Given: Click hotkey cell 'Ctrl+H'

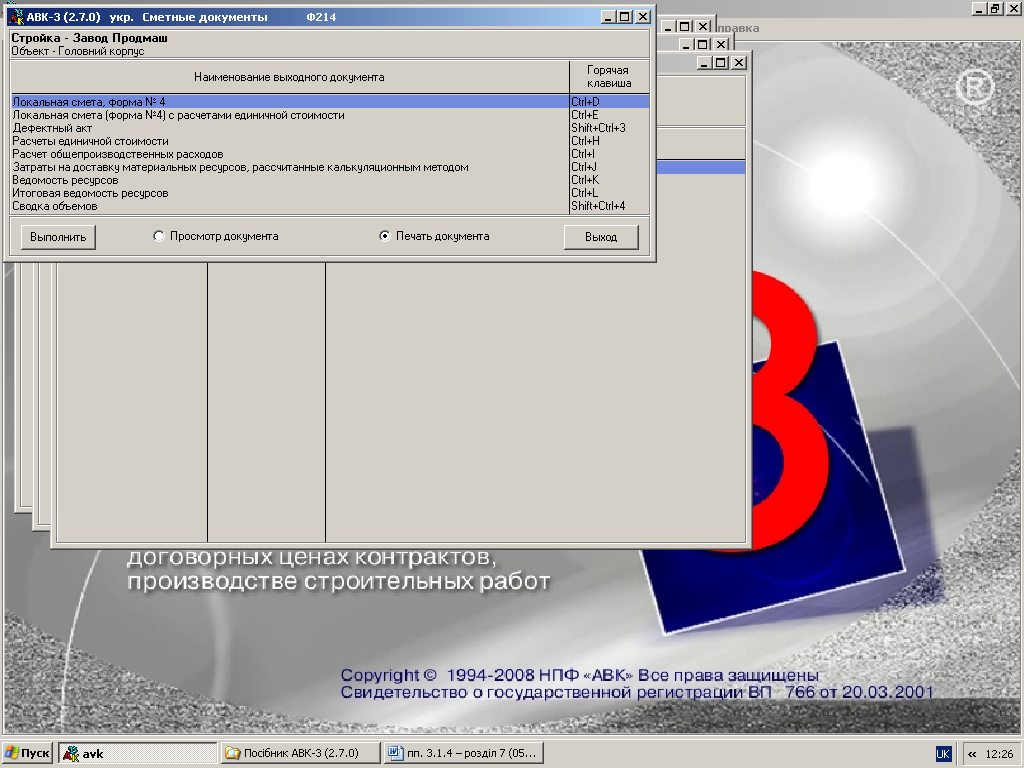Looking at the screenshot, I should [x=609, y=141].
